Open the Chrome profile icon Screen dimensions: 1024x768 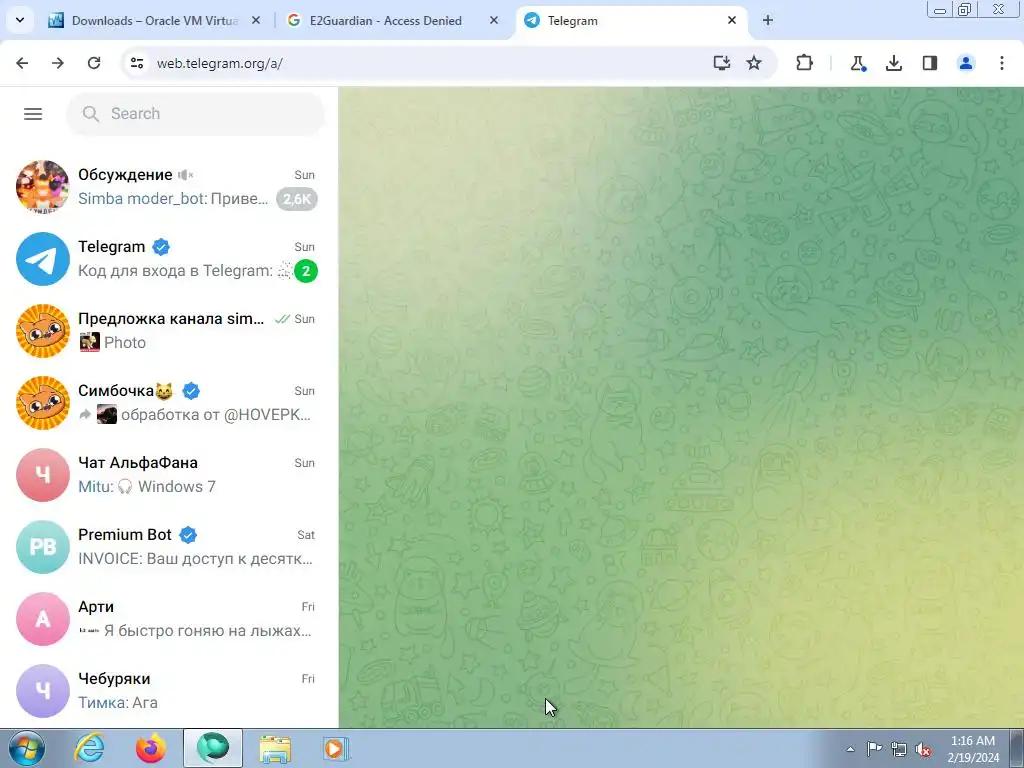coord(966,63)
